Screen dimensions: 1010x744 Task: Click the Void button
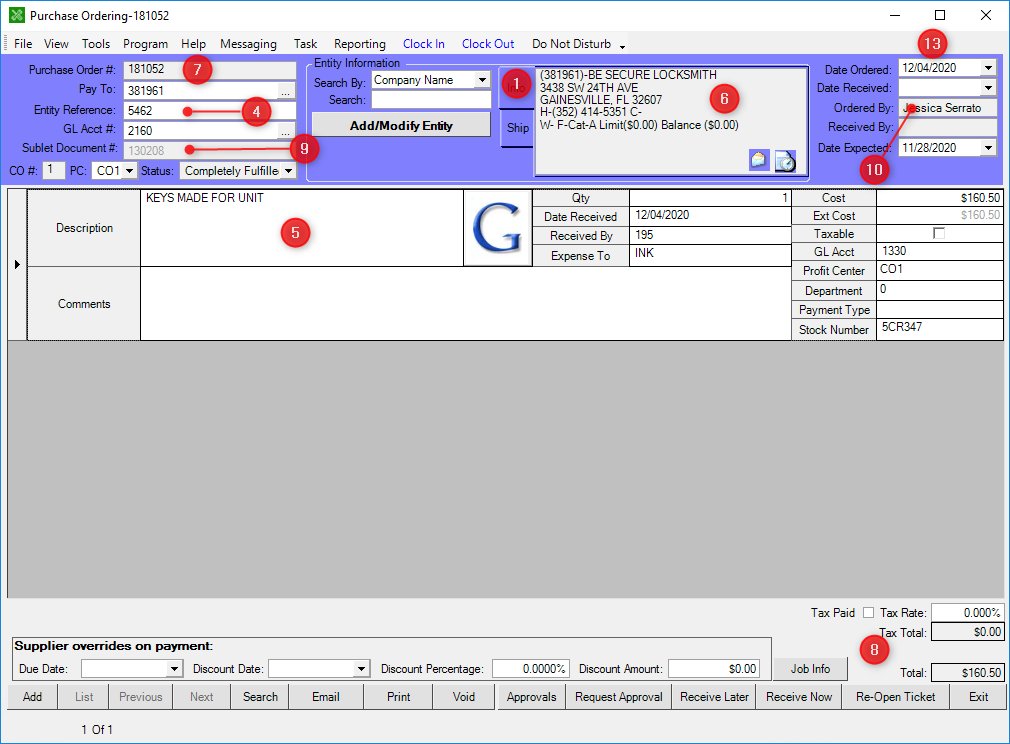(x=464, y=696)
